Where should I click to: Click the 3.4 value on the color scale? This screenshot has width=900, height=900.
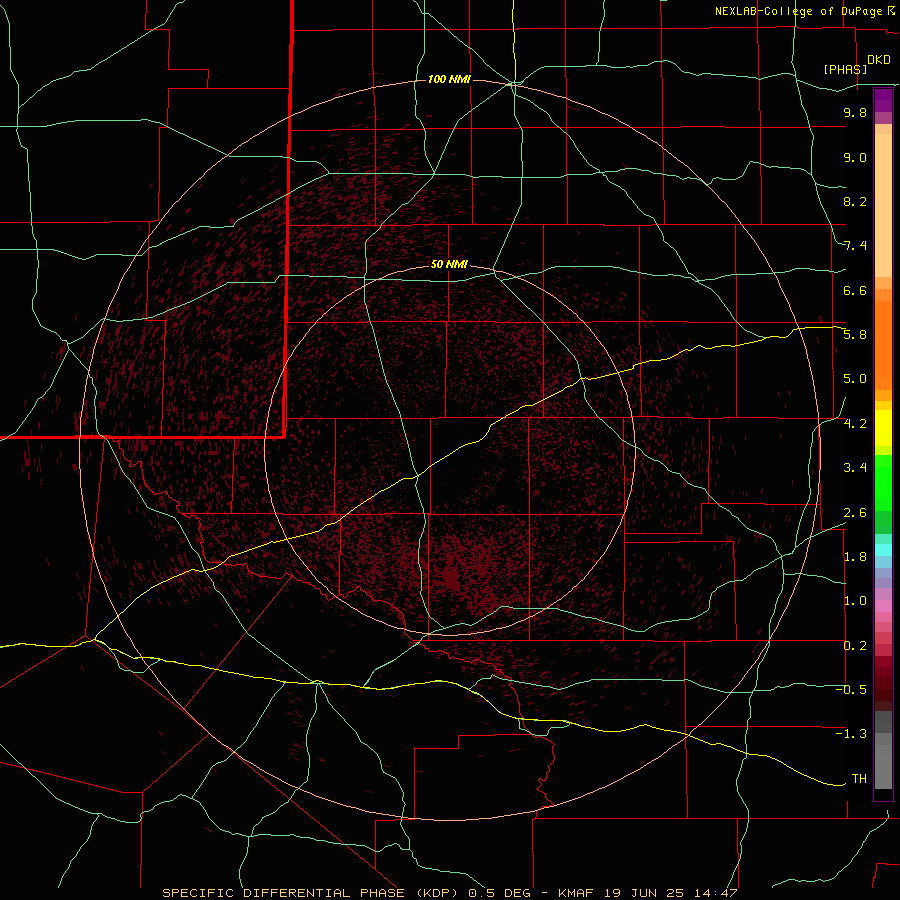[x=855, y=468]
